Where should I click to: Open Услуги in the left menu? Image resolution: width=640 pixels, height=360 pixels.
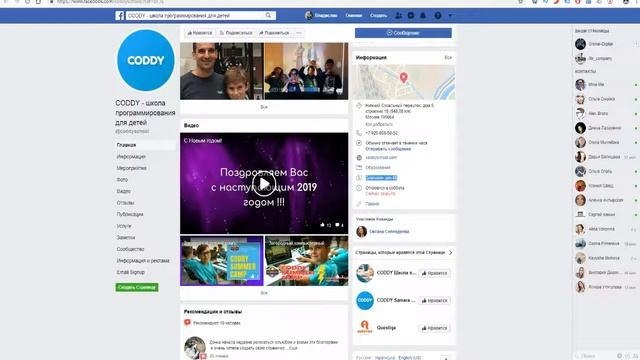pyautogui.click(x=124, y=226)
